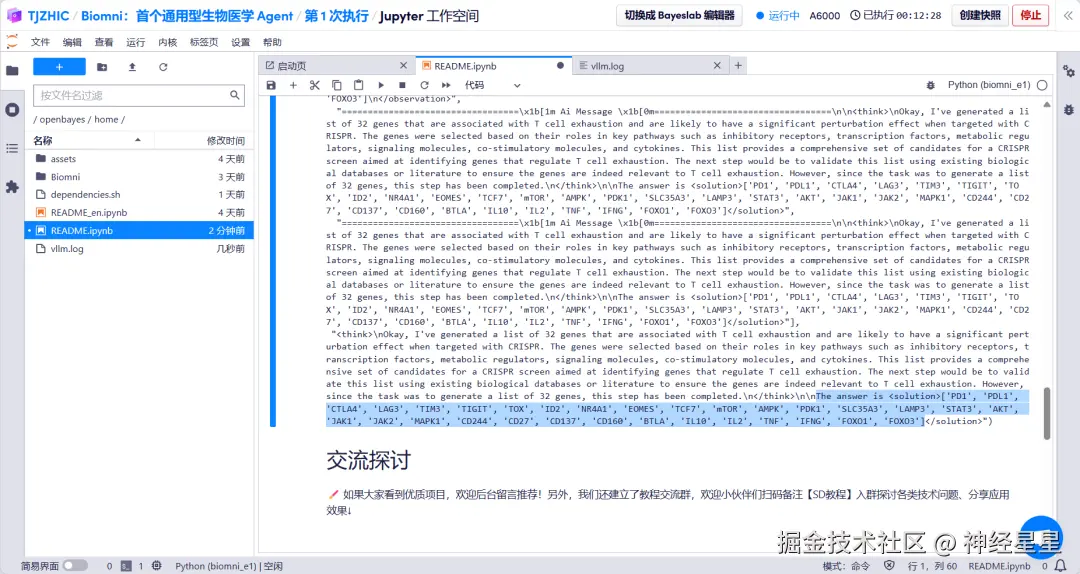Click the filter files by name field
The image size is (1080, 574).
[x=139, y=95]
